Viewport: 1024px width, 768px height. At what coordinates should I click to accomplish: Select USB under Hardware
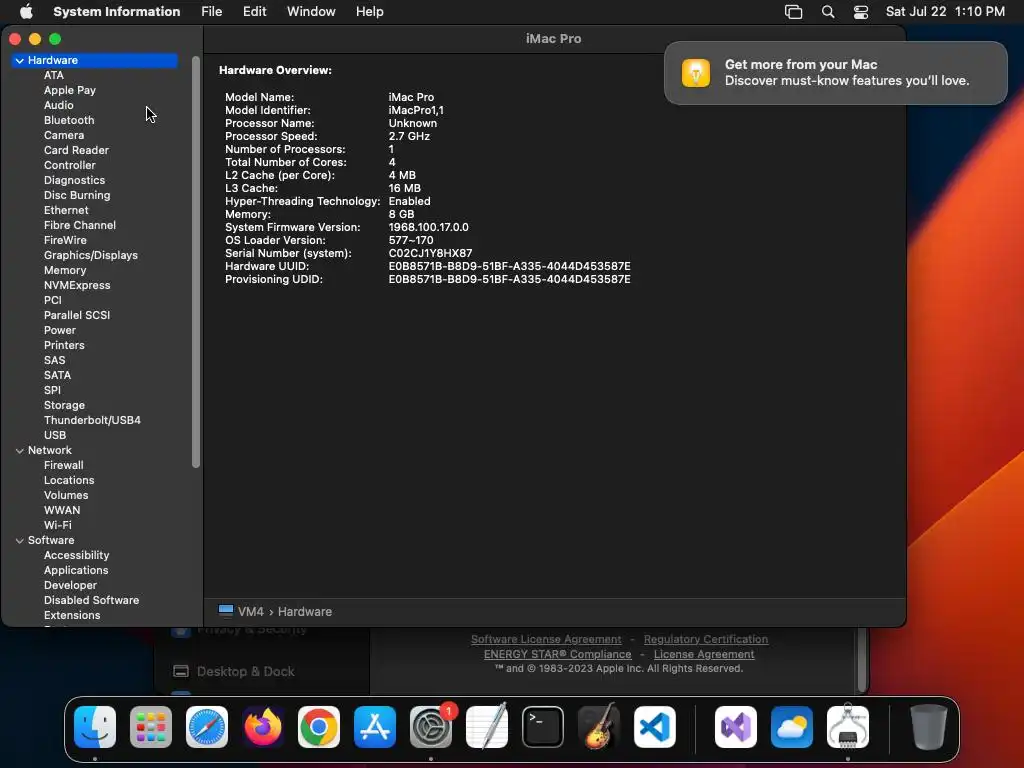(x=55, y=436)
